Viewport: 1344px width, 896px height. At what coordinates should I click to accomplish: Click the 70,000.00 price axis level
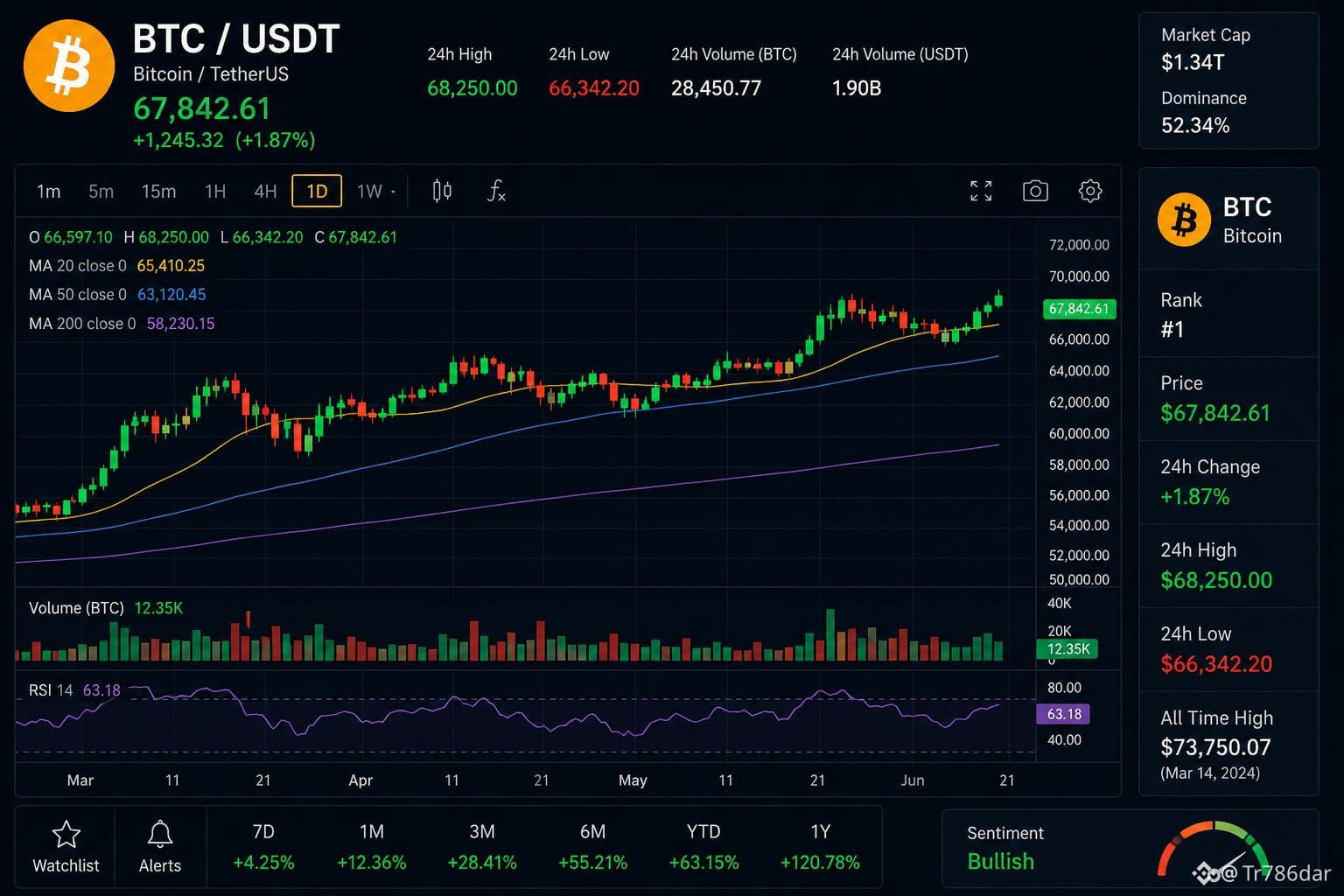coord(1079,276)
